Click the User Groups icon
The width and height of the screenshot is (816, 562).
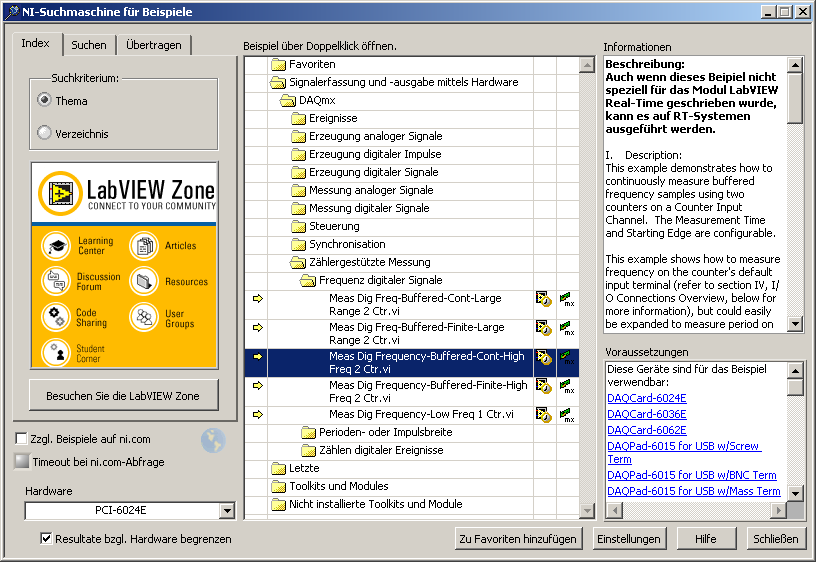point(144,316)
